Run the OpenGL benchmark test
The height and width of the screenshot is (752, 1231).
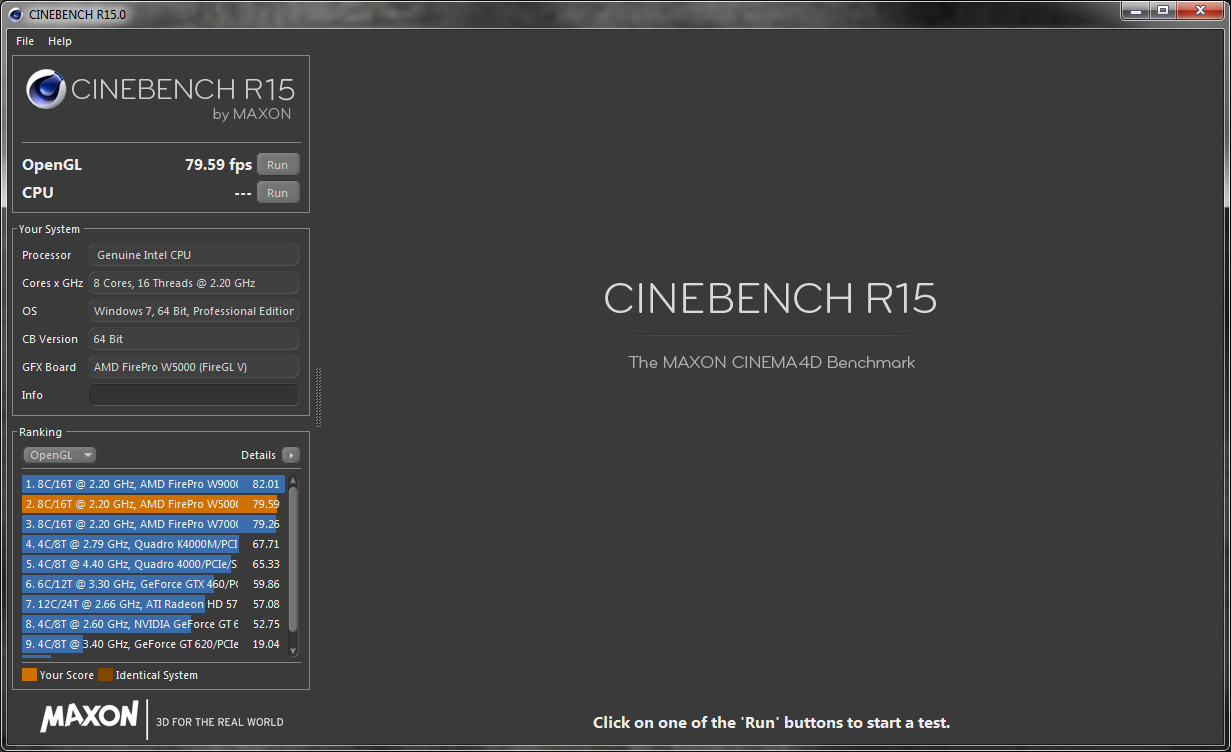278,165
